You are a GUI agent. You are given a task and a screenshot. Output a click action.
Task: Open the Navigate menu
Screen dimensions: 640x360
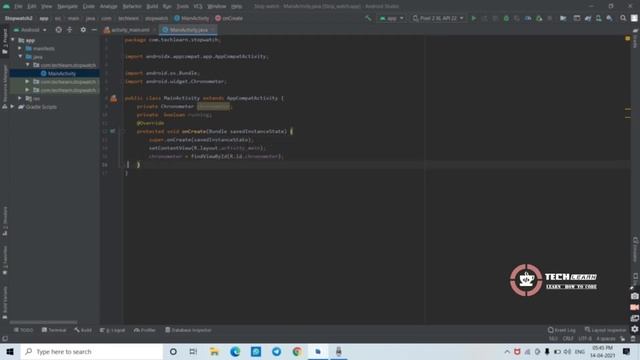67,7
